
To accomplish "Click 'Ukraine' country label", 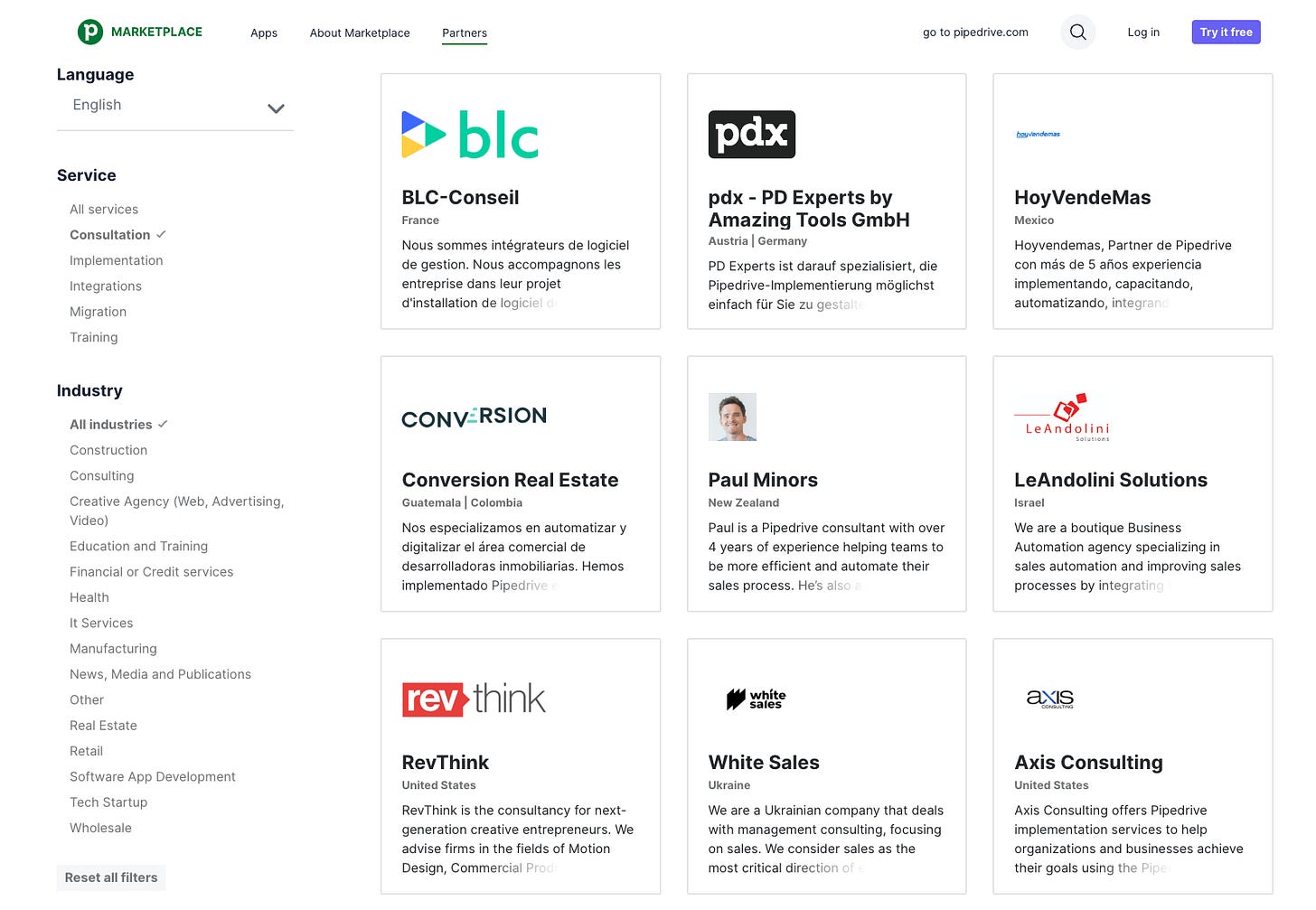I will coord(729,785).
